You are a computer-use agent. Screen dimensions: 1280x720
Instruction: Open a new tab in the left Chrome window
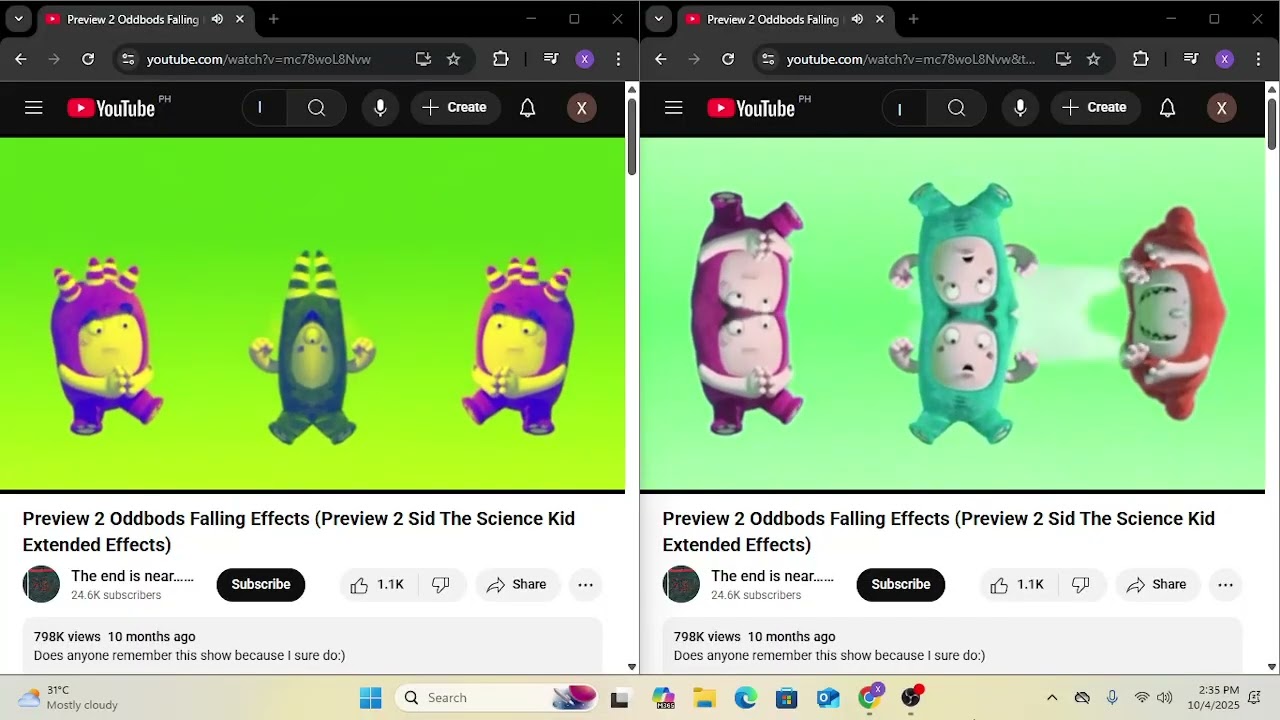[x=273, y=19]
